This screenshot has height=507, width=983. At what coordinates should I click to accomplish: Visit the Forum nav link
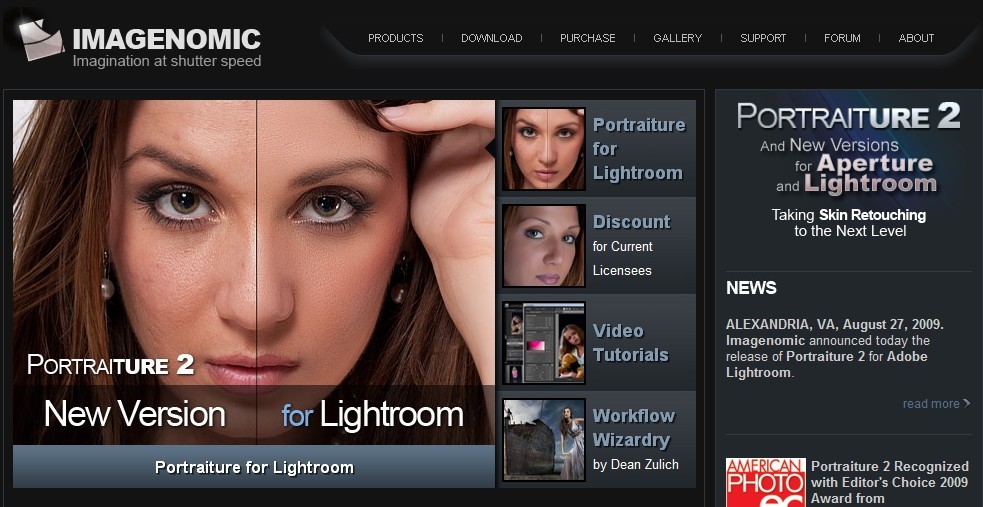842,38
